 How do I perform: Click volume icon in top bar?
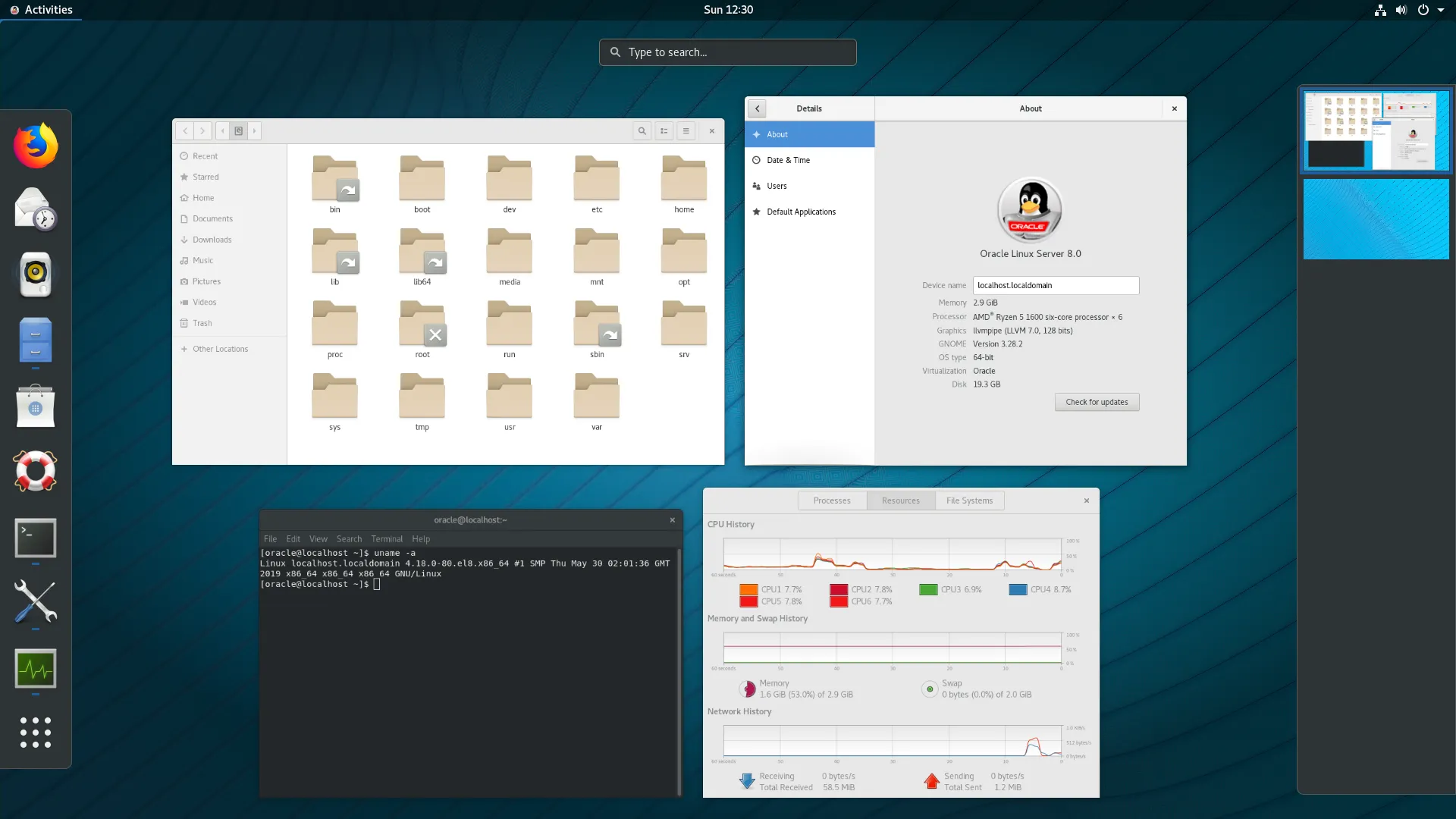click(x=1401, y=10)
